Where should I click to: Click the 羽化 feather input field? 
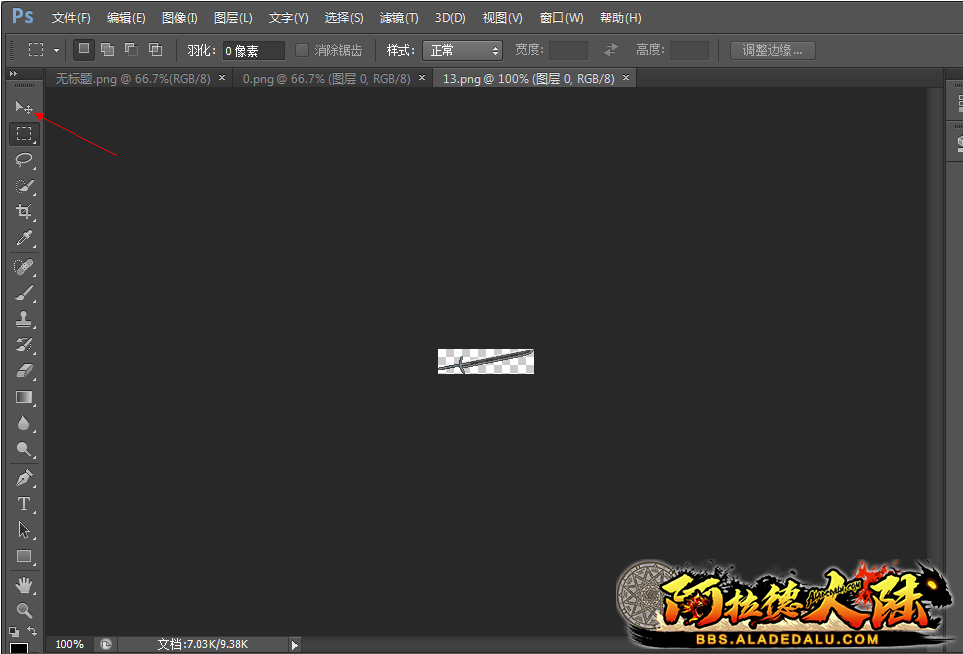[253, 50]
